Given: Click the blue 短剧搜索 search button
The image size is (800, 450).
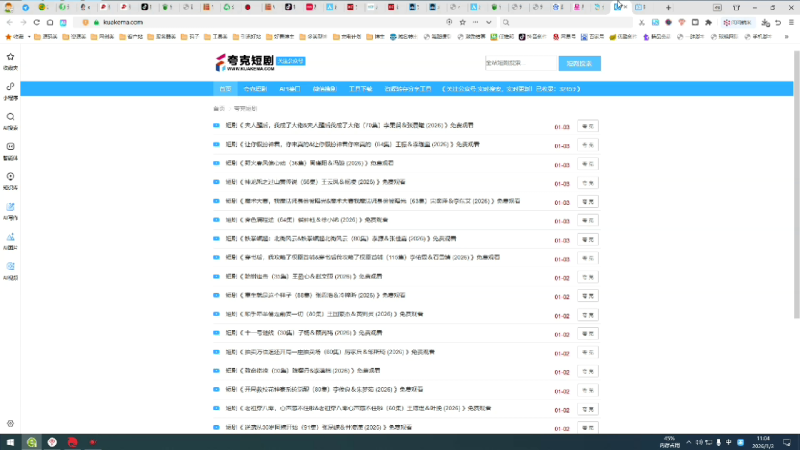Looking at the screenshot, I should tap(580, 63).
